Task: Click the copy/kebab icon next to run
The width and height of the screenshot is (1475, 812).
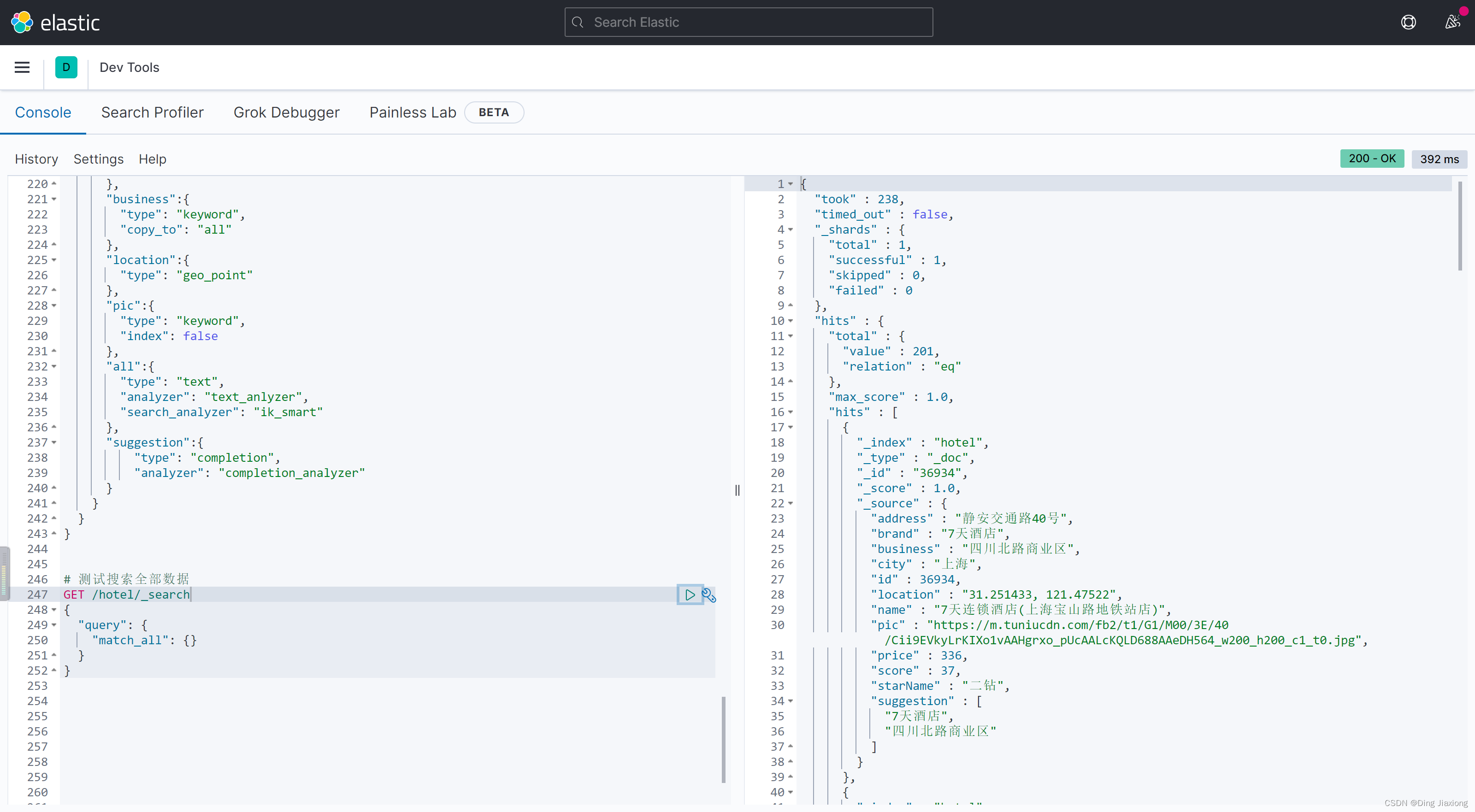Action: (x=708, y=594)
